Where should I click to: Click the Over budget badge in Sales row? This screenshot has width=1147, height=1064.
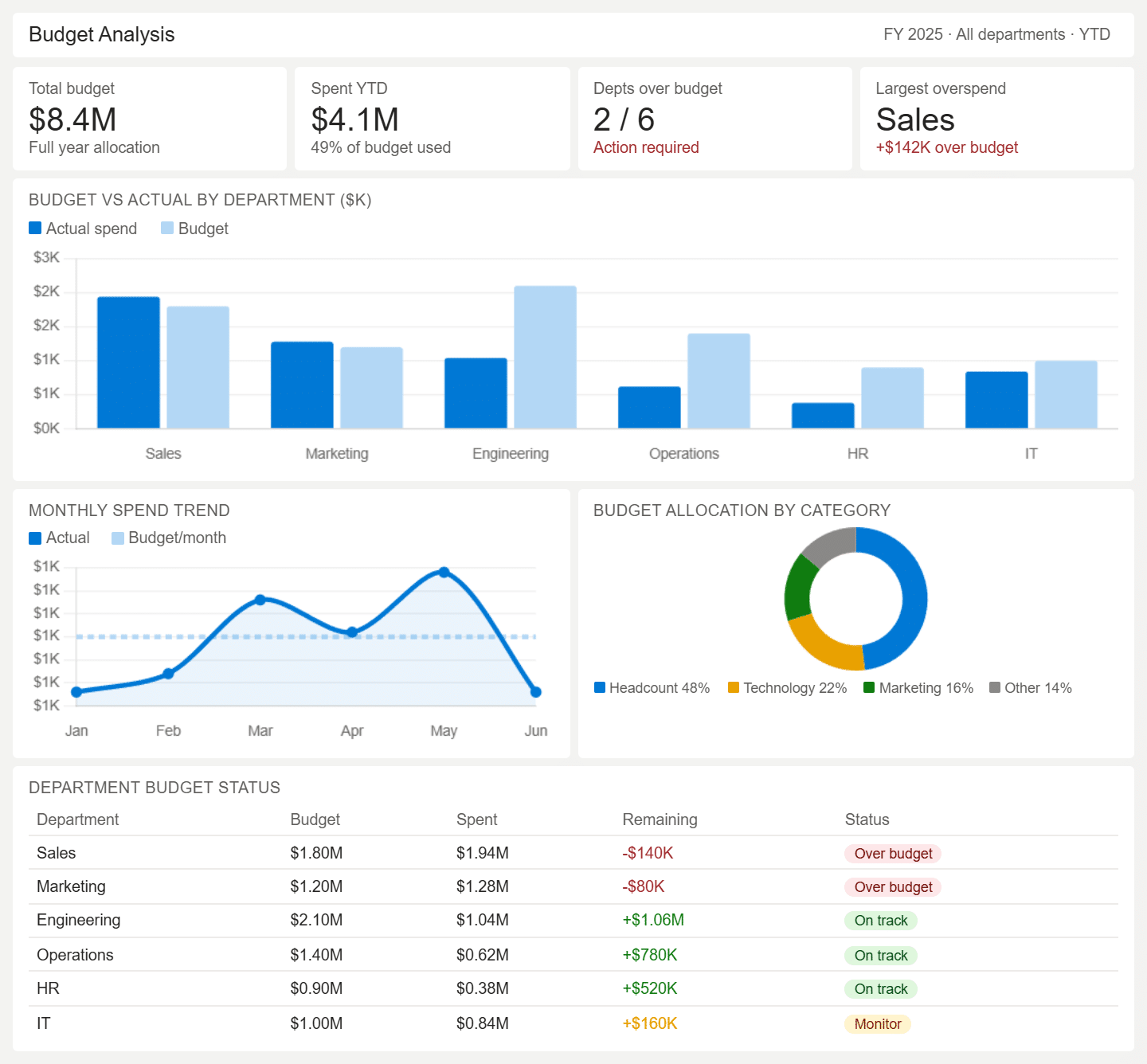click(x=893, y=854)
